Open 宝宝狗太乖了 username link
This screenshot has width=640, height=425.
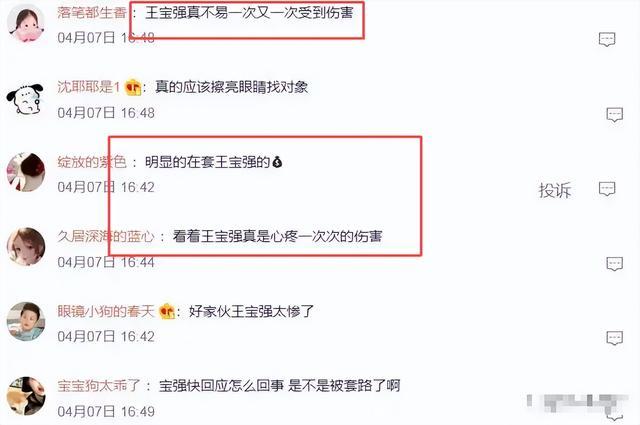click(x=99, y=385)
